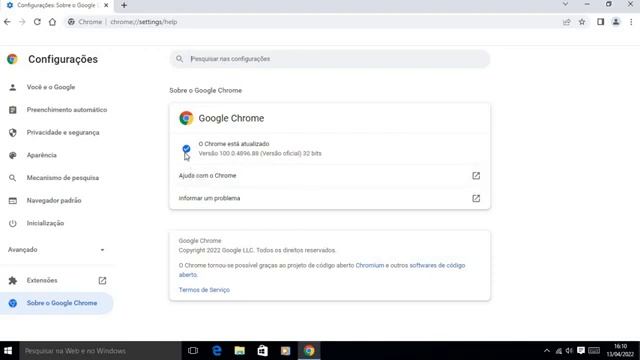This screenshot has height=360, width=640.
Task: Open the side panel icon
Action: click(600, 22)
